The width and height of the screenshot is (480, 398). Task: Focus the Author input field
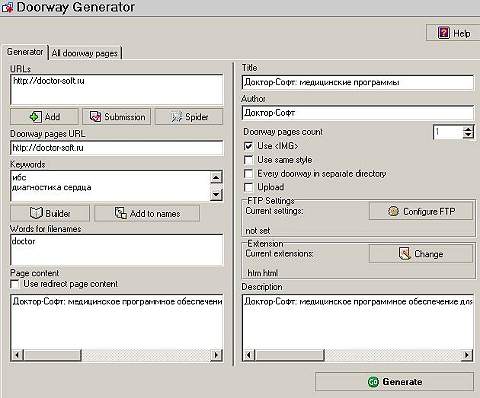(x=357, y=113)
